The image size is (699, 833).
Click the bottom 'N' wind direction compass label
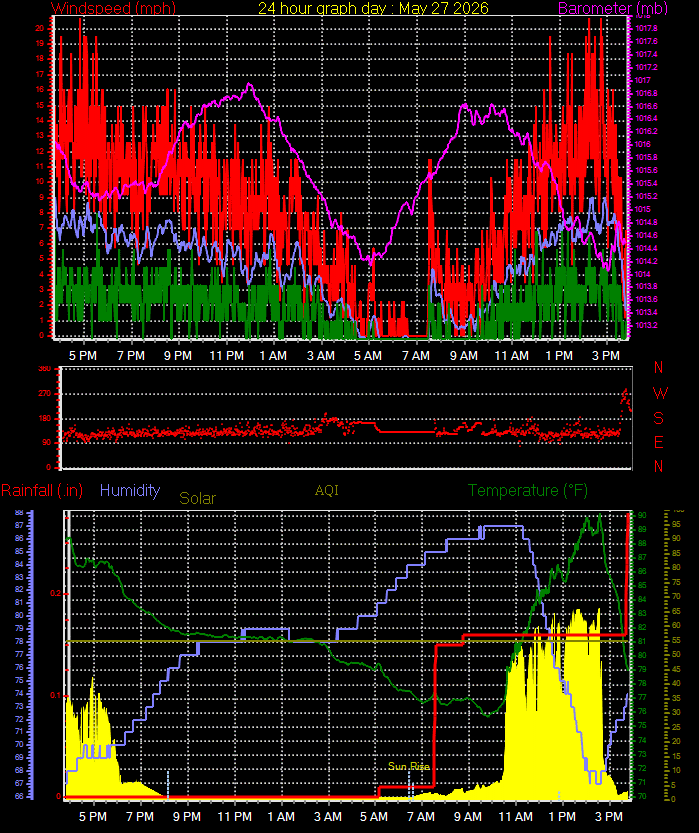[x=659, y=466]
